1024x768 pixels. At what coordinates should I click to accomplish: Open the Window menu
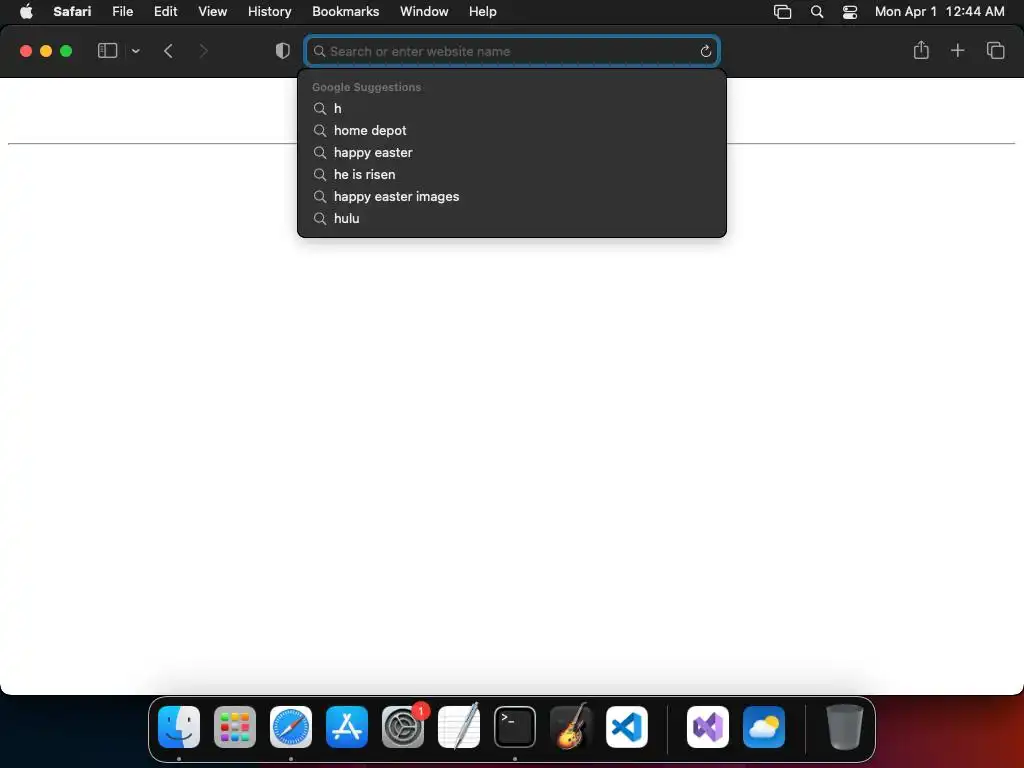tap(424, 12)
